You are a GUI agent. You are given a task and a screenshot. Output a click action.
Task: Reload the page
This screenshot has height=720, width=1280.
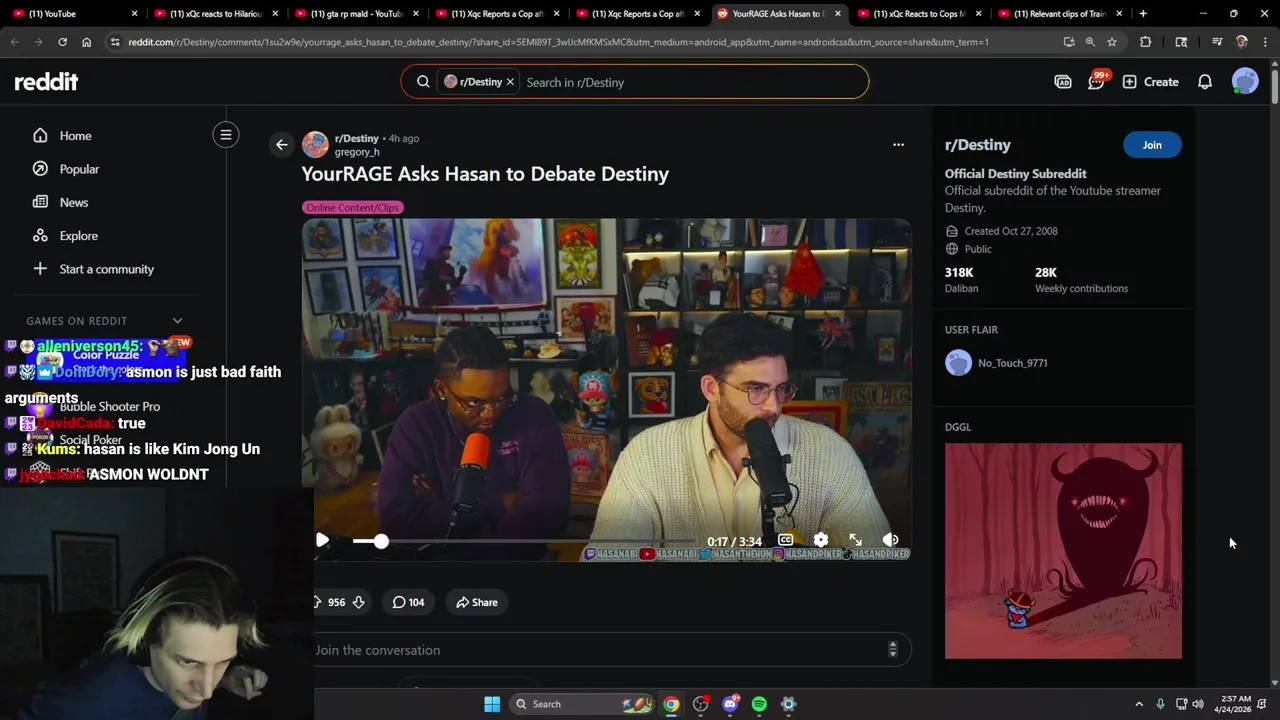[62, 42]
